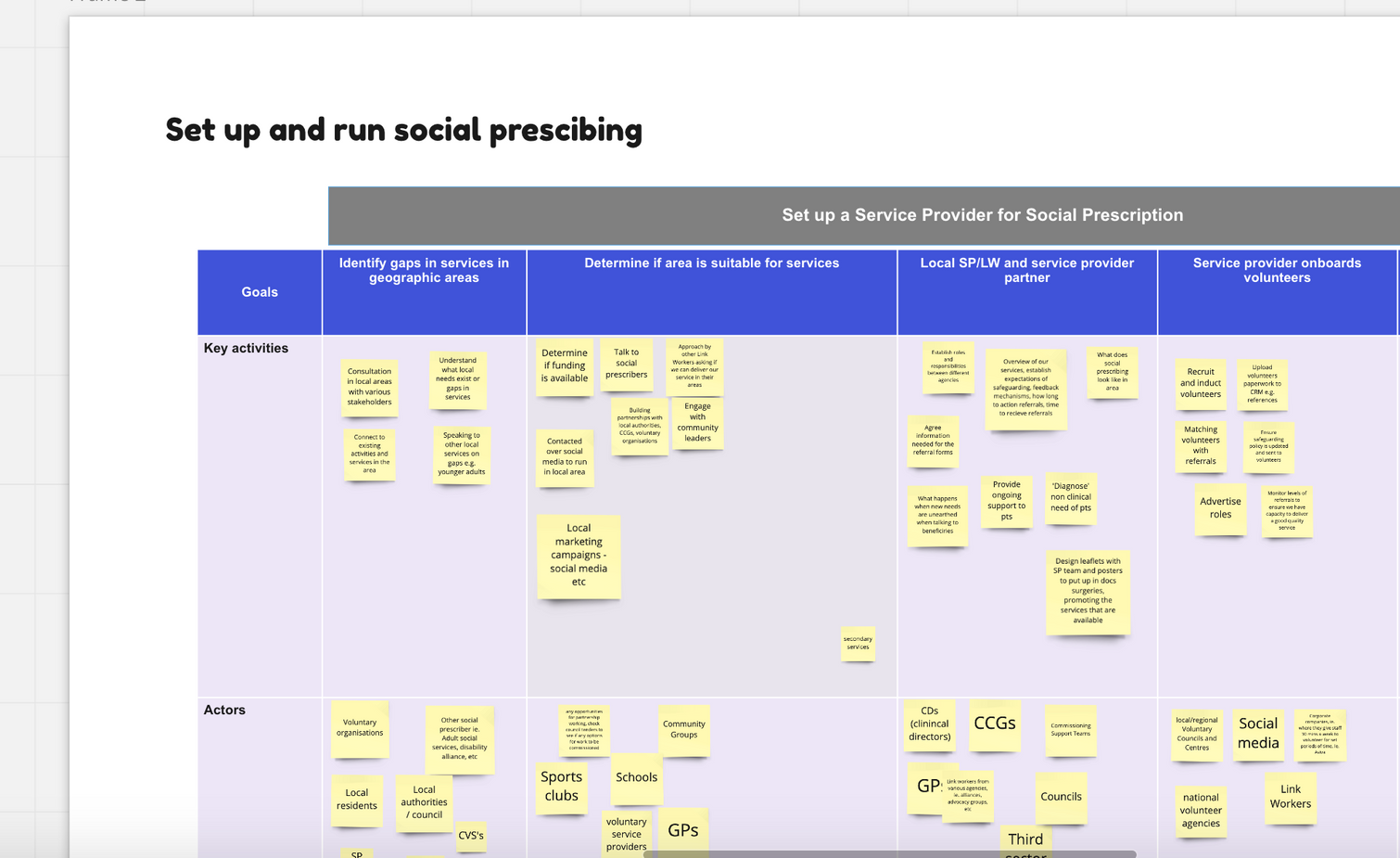Select the 'Connect to existing activities and services' note

coord(369,454)
